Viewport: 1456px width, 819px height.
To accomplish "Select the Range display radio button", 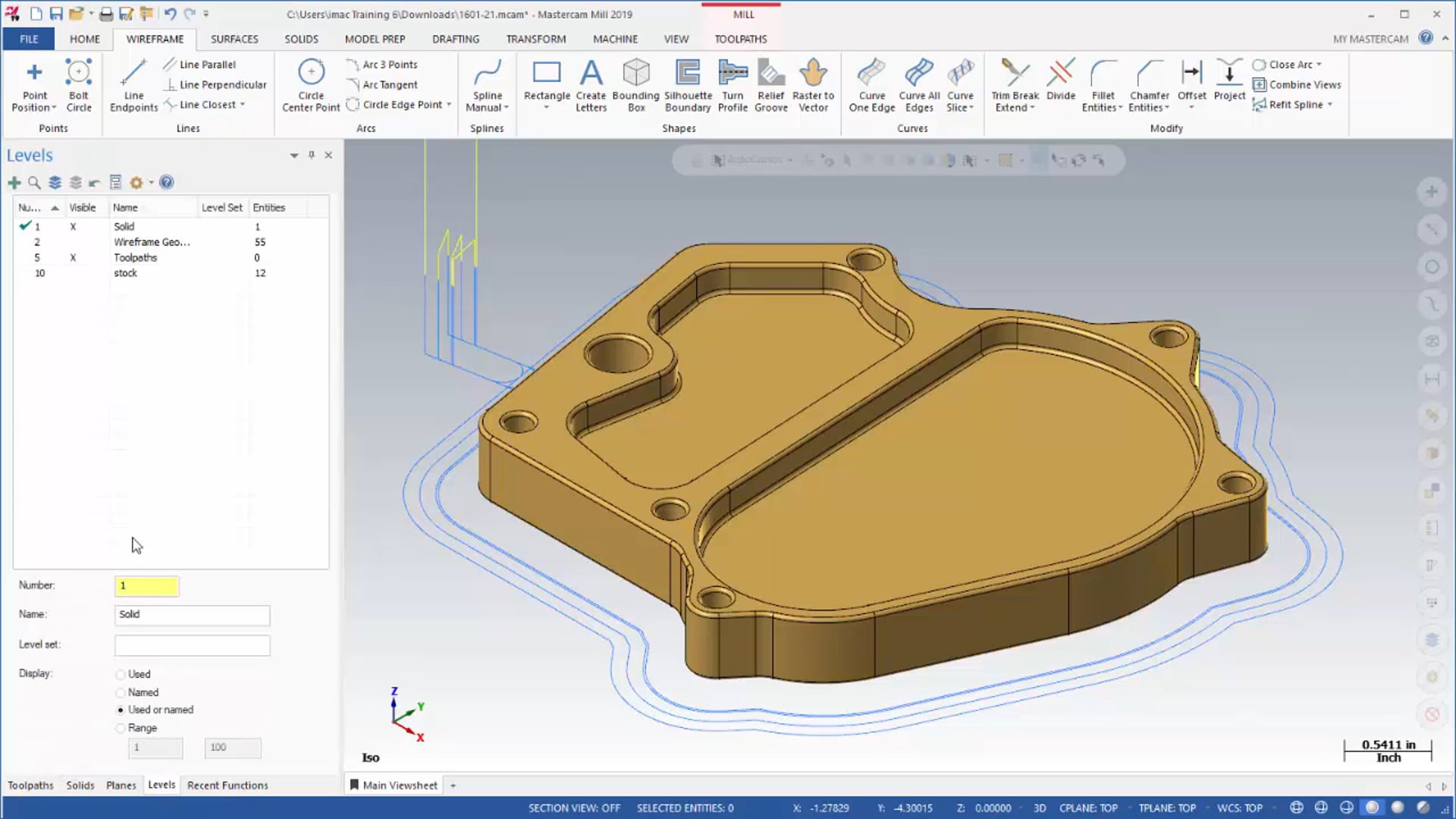I will (121, 728).
